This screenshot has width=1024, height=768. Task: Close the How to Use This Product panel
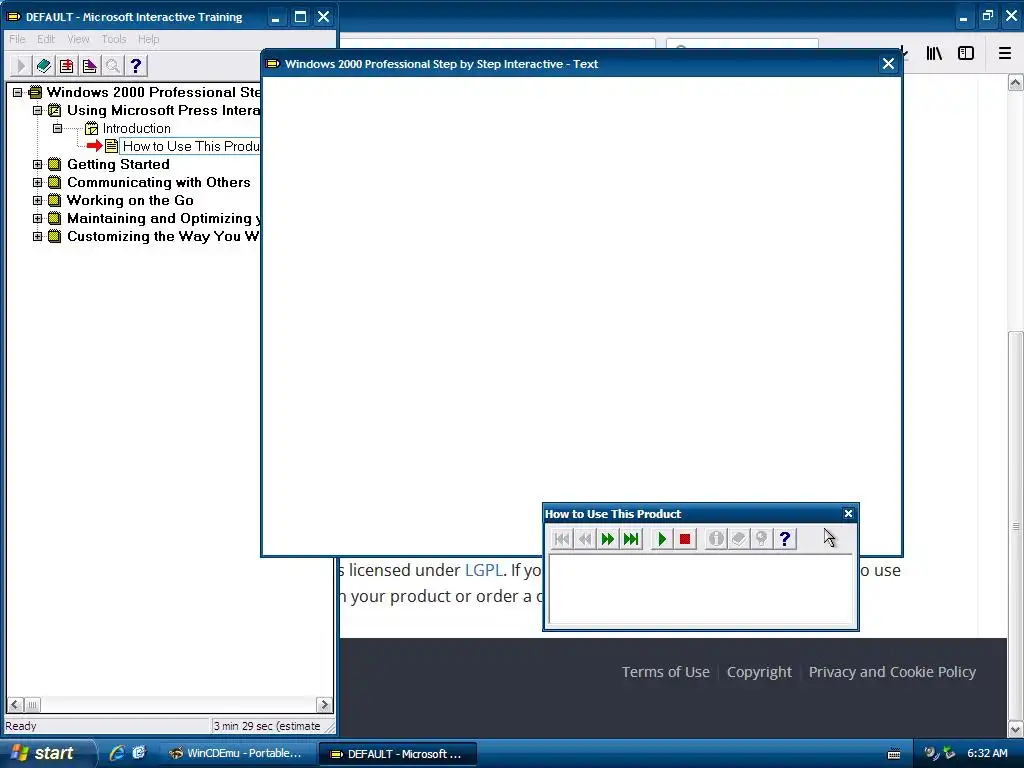(848, 514)
